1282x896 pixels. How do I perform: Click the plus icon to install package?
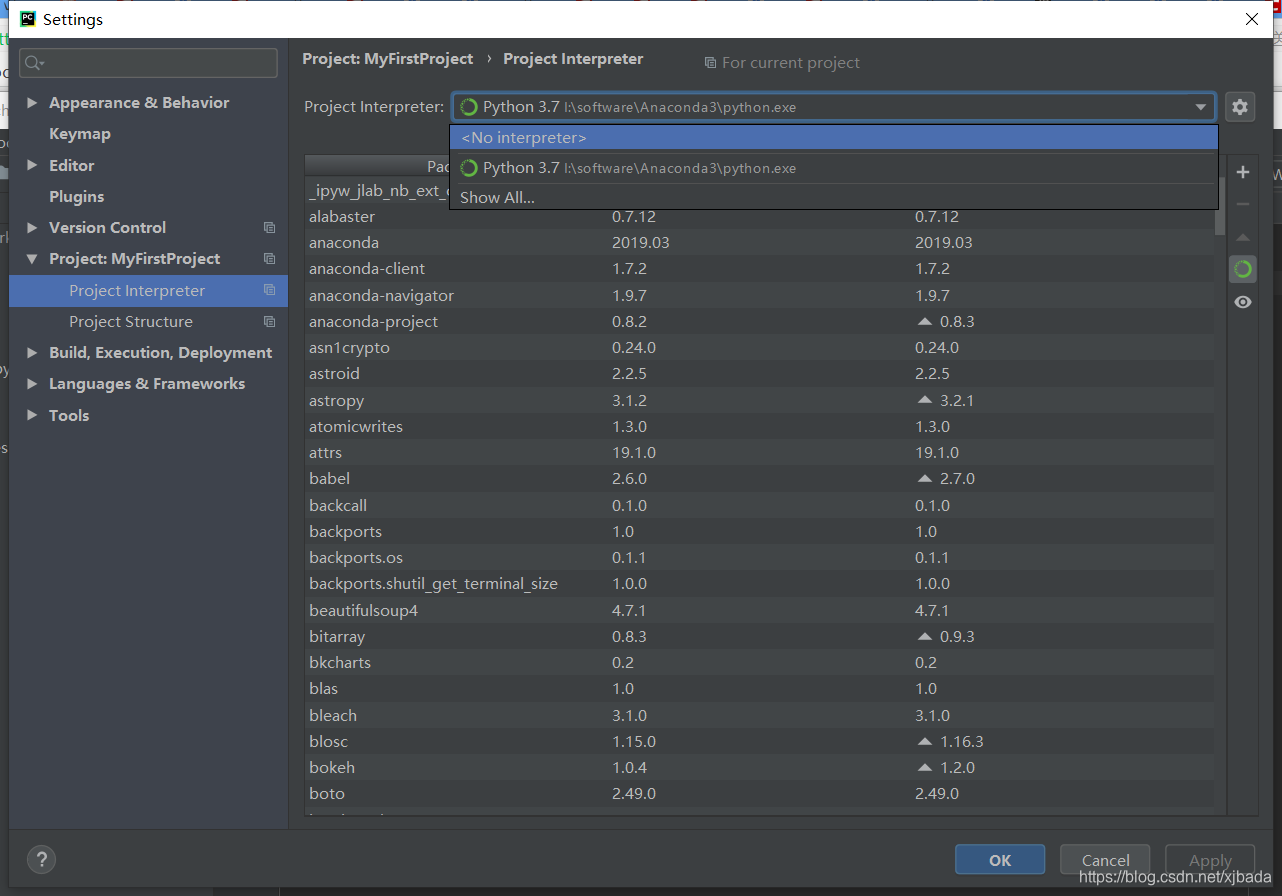pyautogui.click(x=1243, y=172)
